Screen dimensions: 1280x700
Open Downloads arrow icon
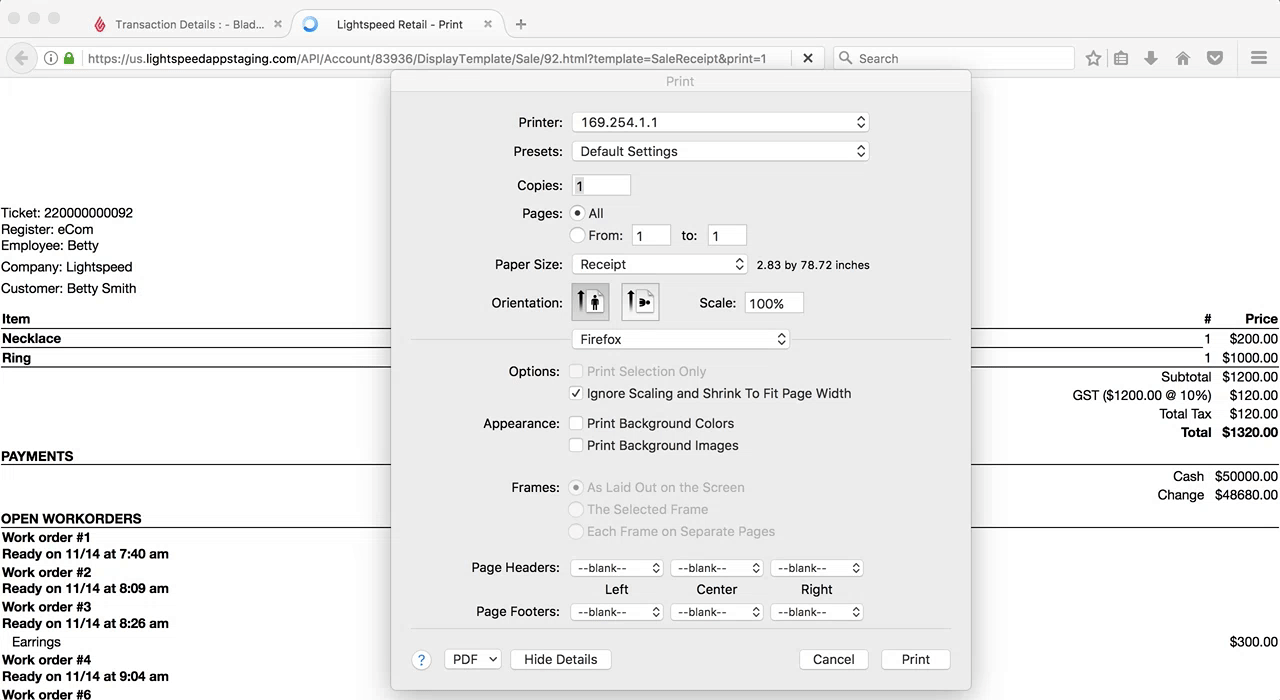click(1151, 58)
